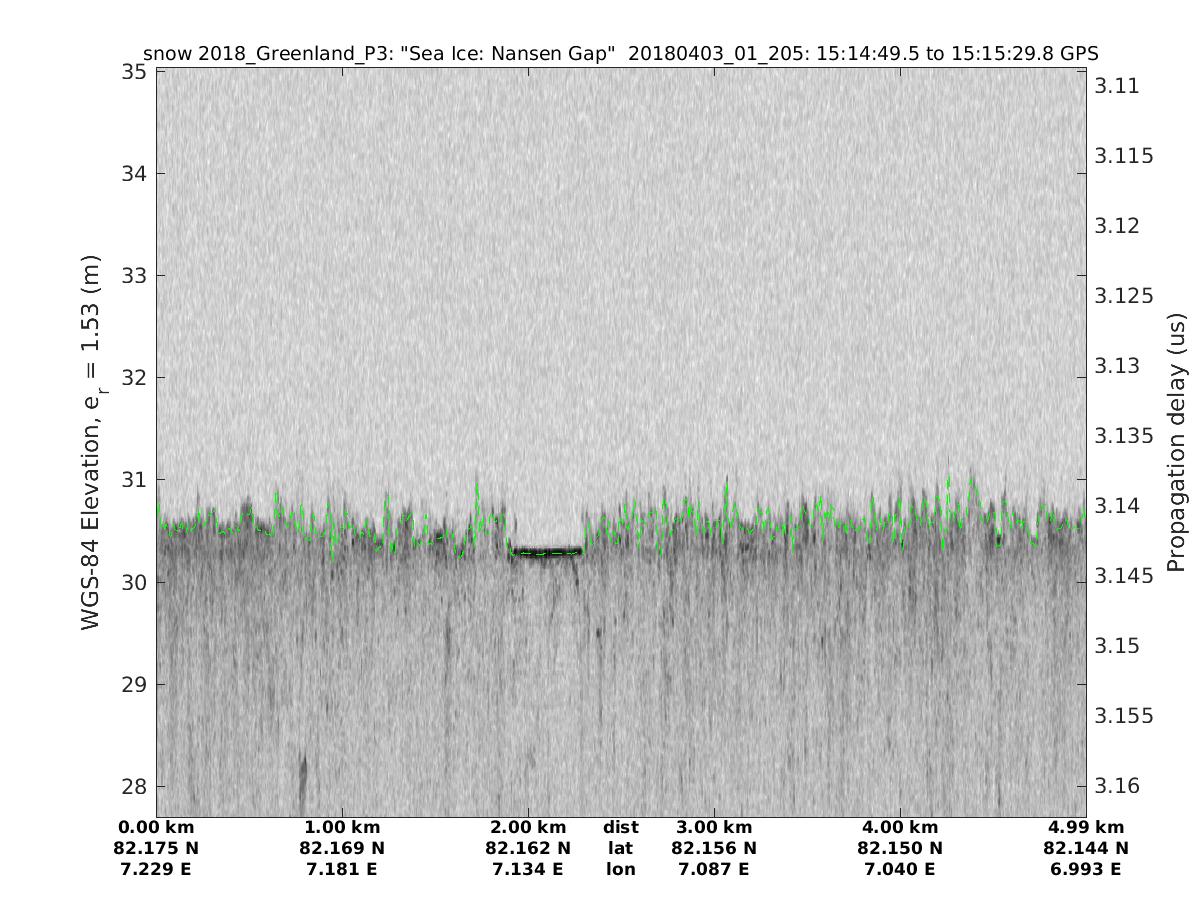
Task: Click the 'lon' row legend text
Action: click(620, 869)
